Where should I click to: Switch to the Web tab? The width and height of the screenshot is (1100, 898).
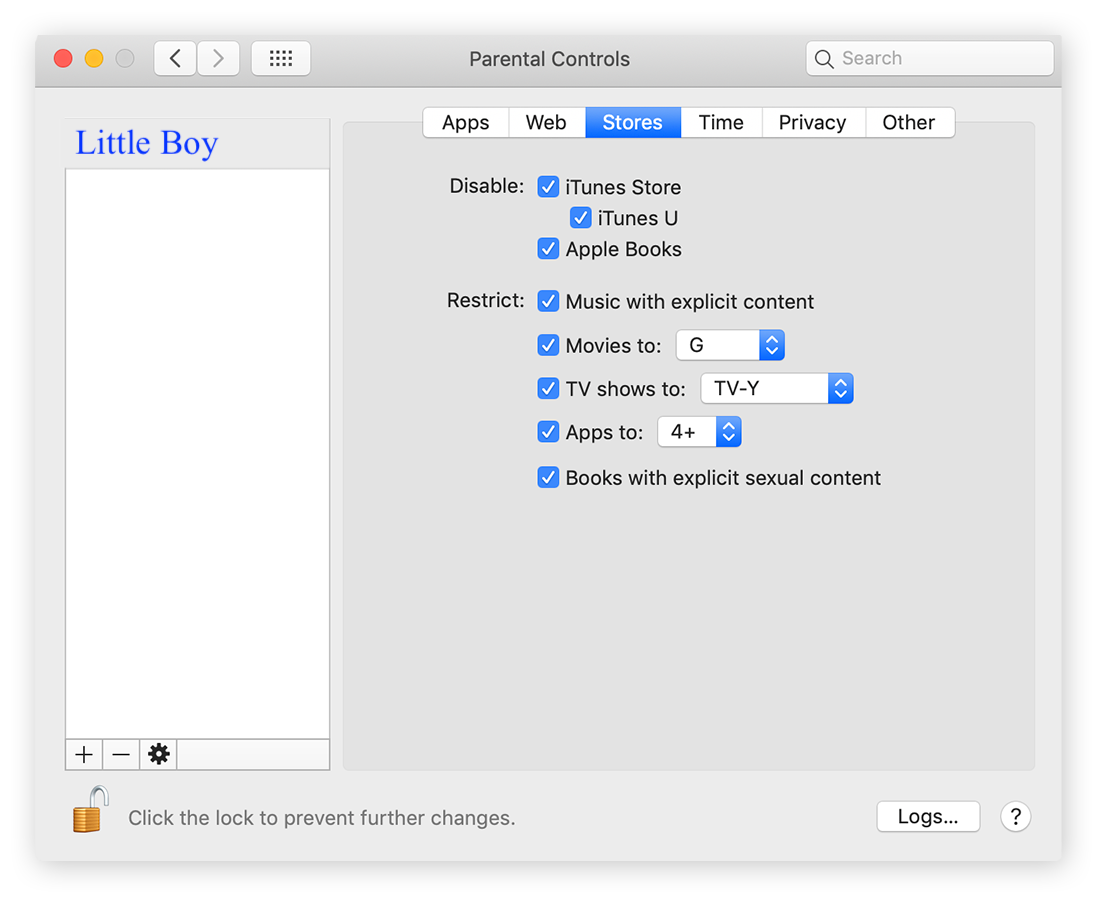point(546,123)
